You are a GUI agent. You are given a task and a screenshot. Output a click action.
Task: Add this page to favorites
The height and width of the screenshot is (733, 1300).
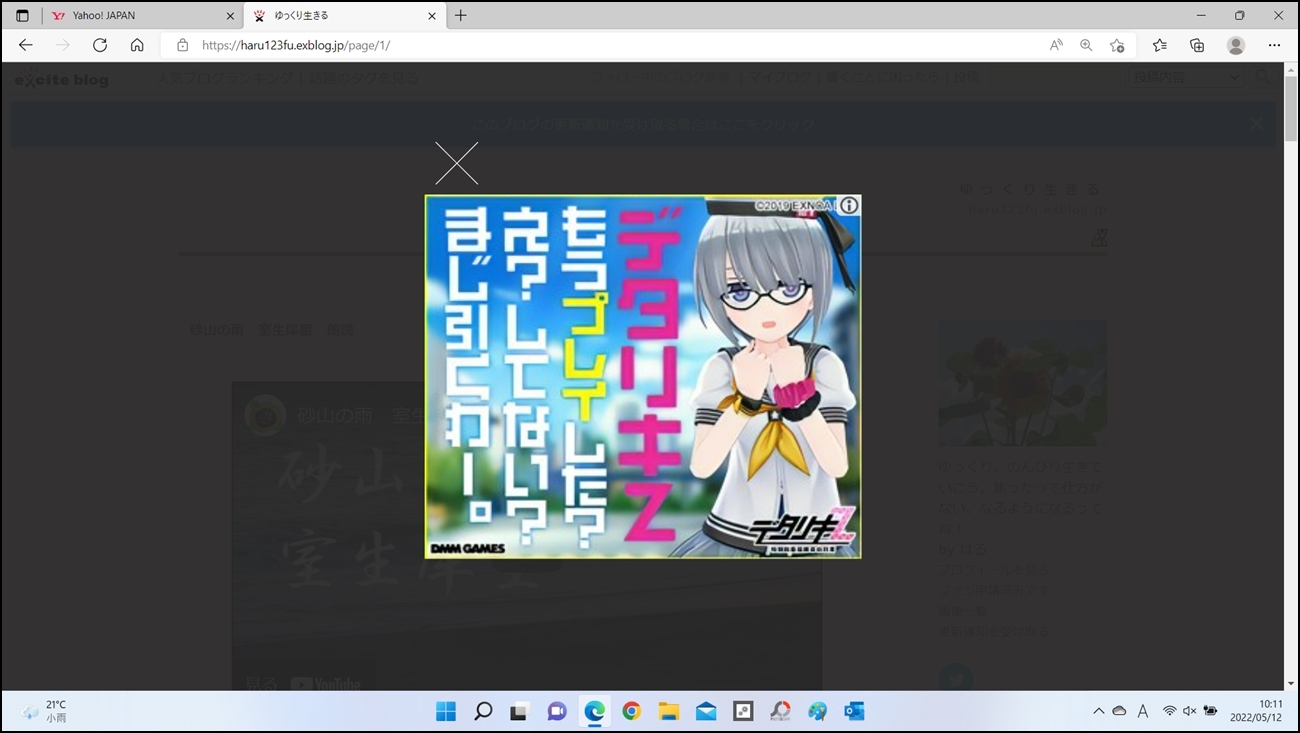click(x=1118, y=45)
